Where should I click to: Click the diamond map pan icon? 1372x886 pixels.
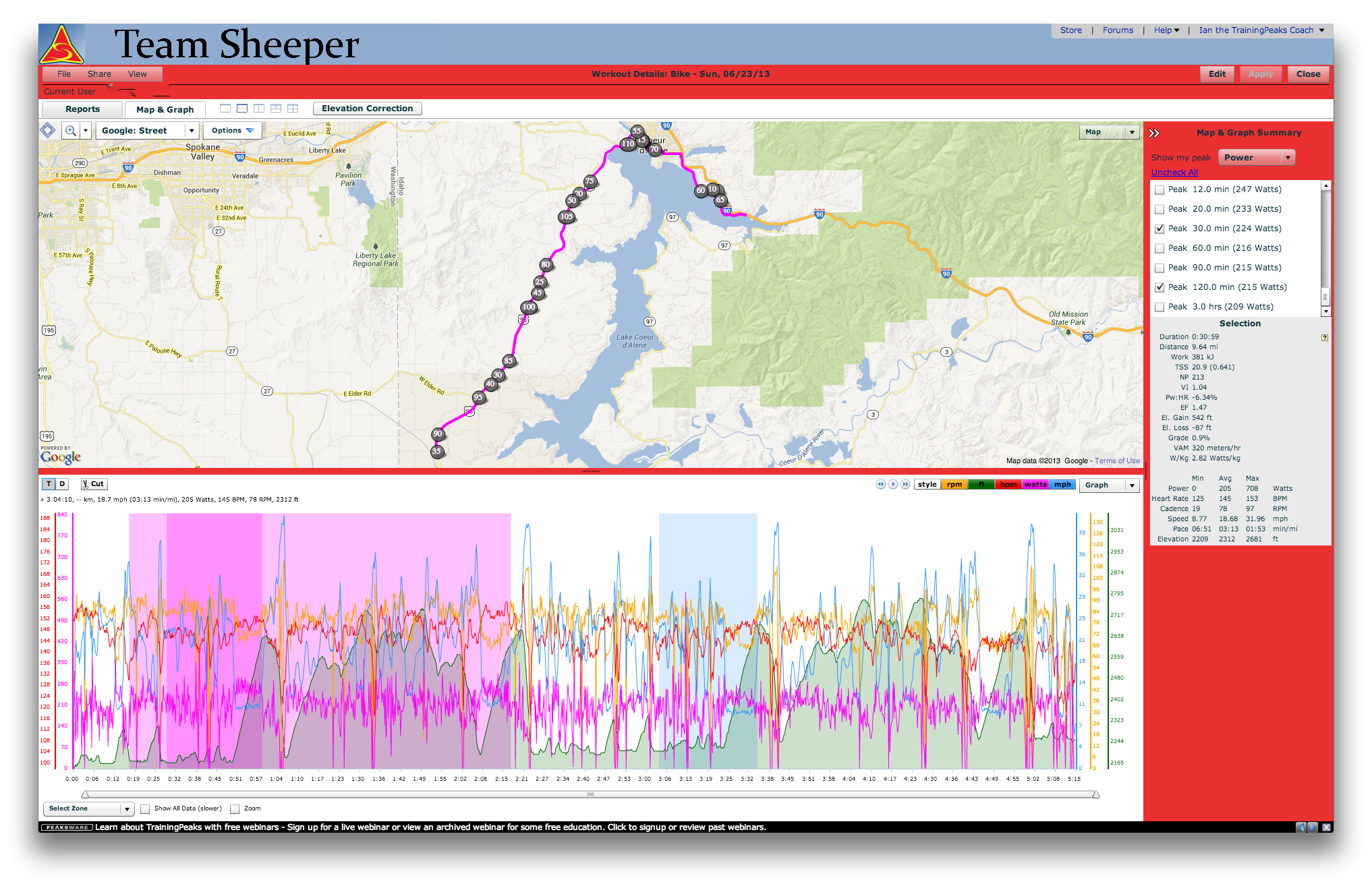tap(48, 130)
